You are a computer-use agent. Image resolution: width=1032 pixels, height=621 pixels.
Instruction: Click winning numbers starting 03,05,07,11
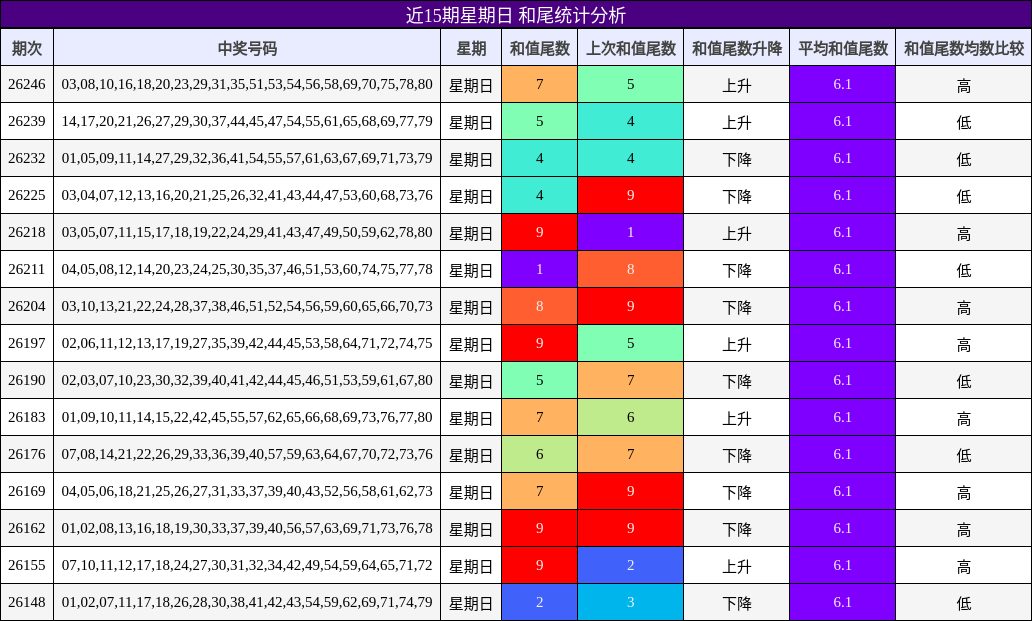pyautogui.click(x=247, y=232)
